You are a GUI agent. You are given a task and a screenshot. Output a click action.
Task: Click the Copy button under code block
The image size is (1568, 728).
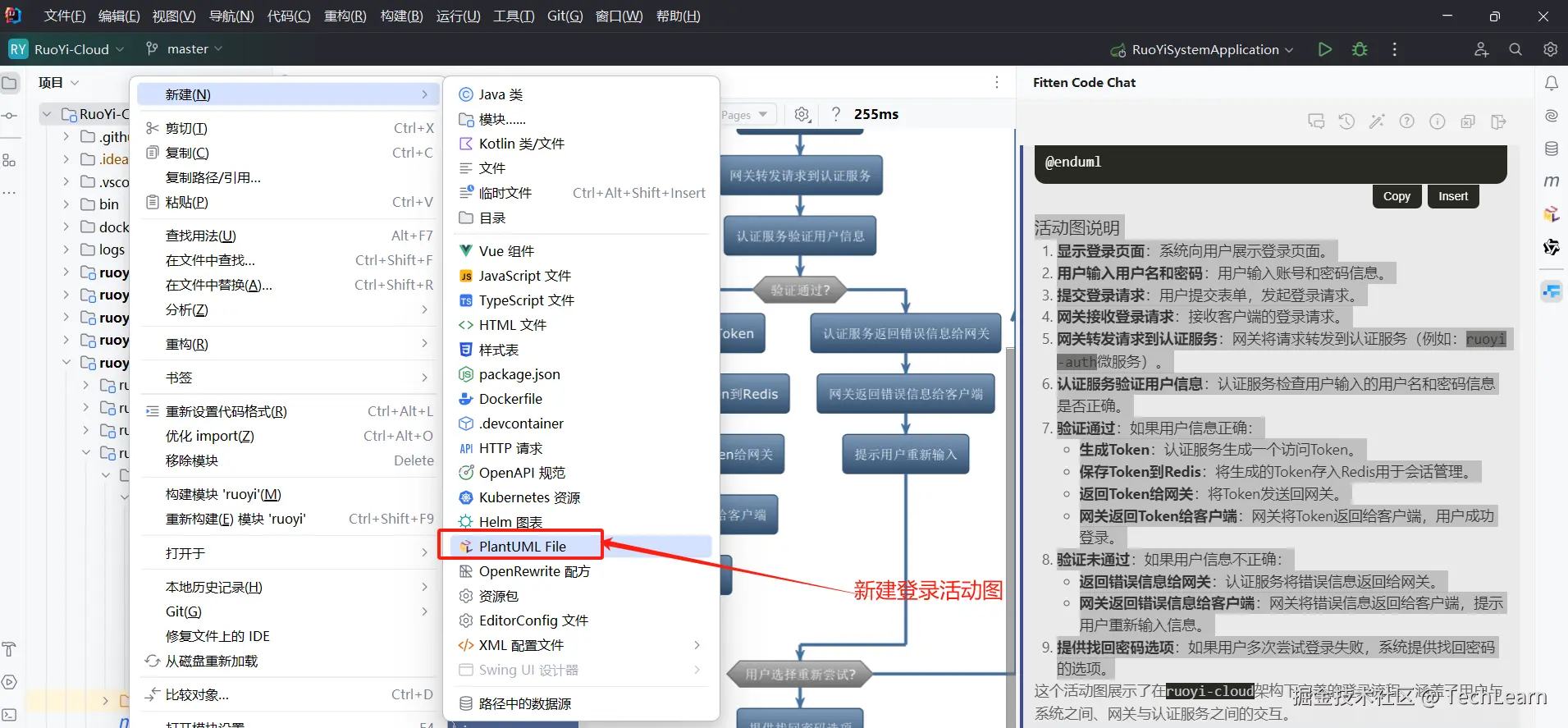point(1397,196)
